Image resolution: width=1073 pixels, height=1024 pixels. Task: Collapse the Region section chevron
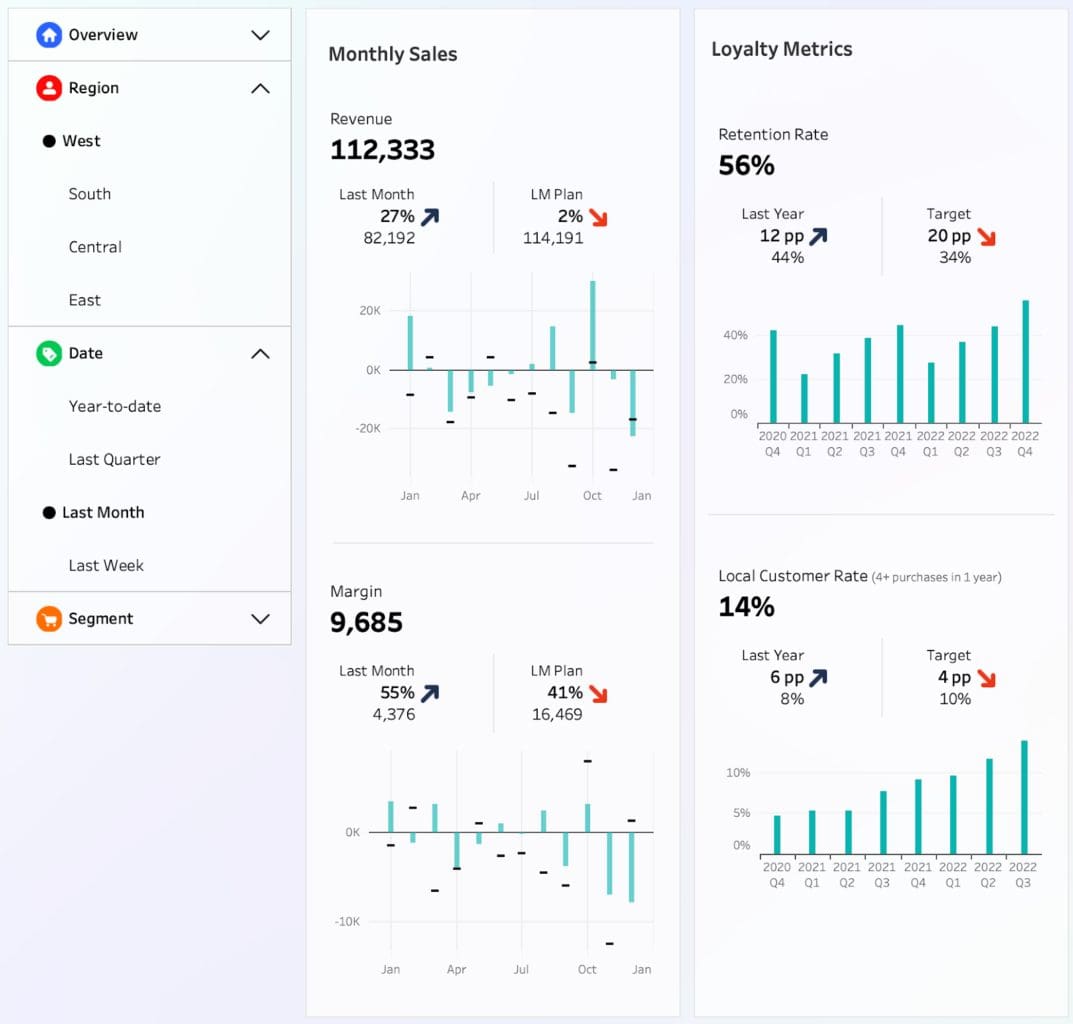pos(260,88)
